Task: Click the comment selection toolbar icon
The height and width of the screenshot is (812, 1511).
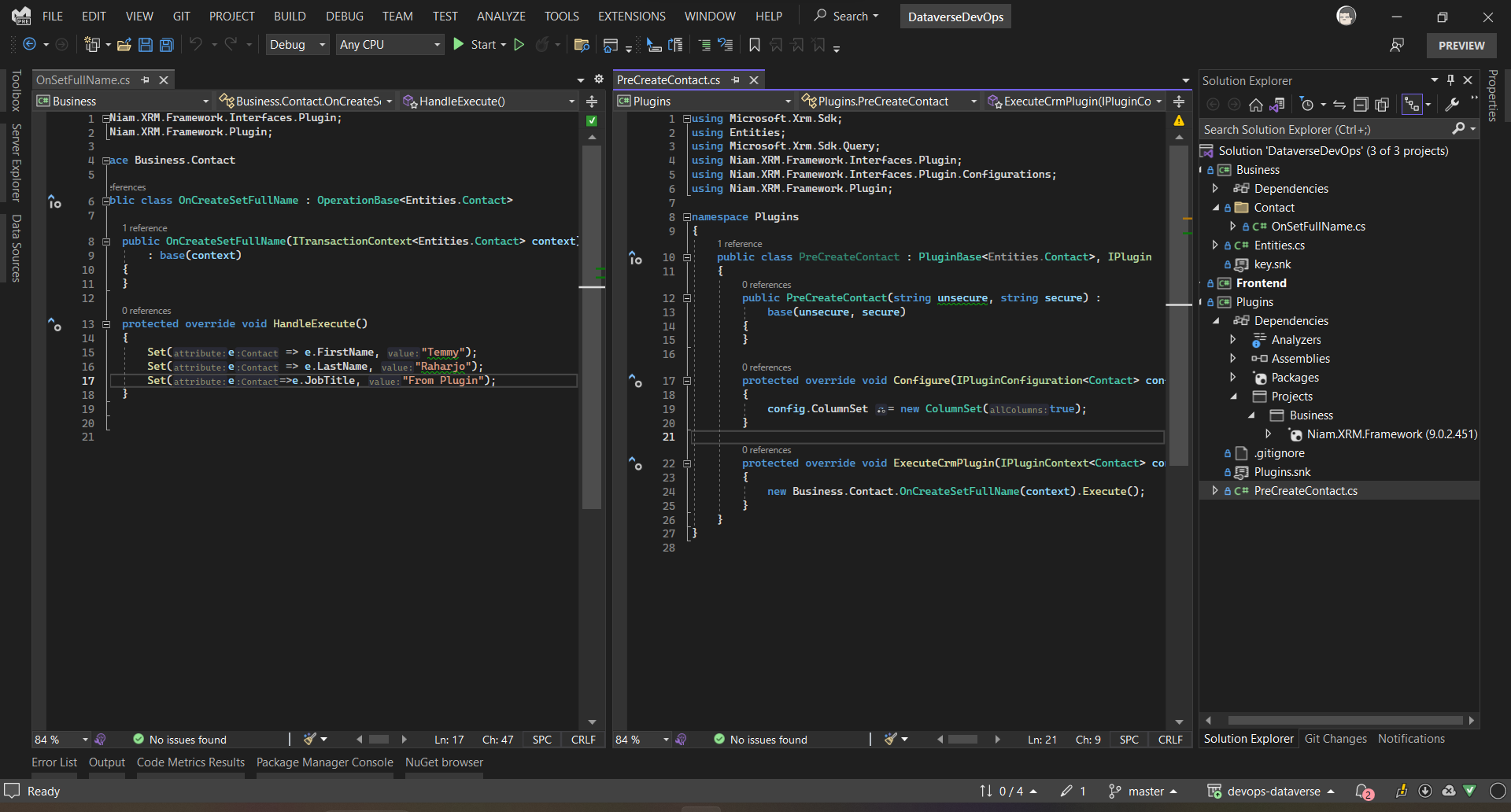Action: click(704, 45)
